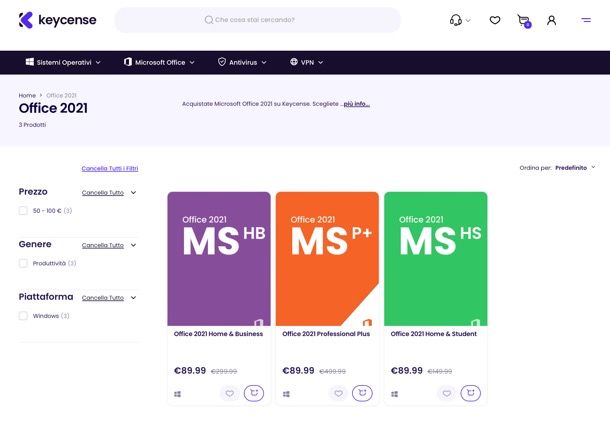610x432 pixels.
Task: Collapse the Genere filter section chevron
Action: click(133, 245)
